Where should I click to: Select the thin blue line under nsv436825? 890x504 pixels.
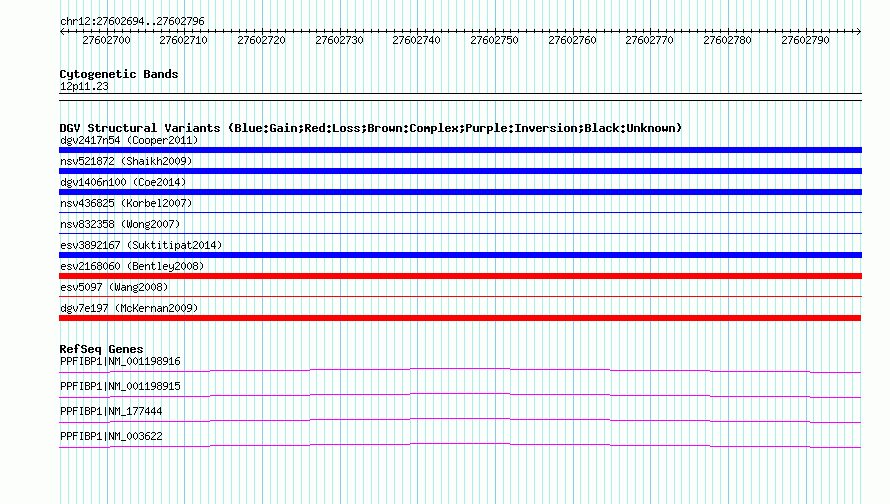pos(460,212)
